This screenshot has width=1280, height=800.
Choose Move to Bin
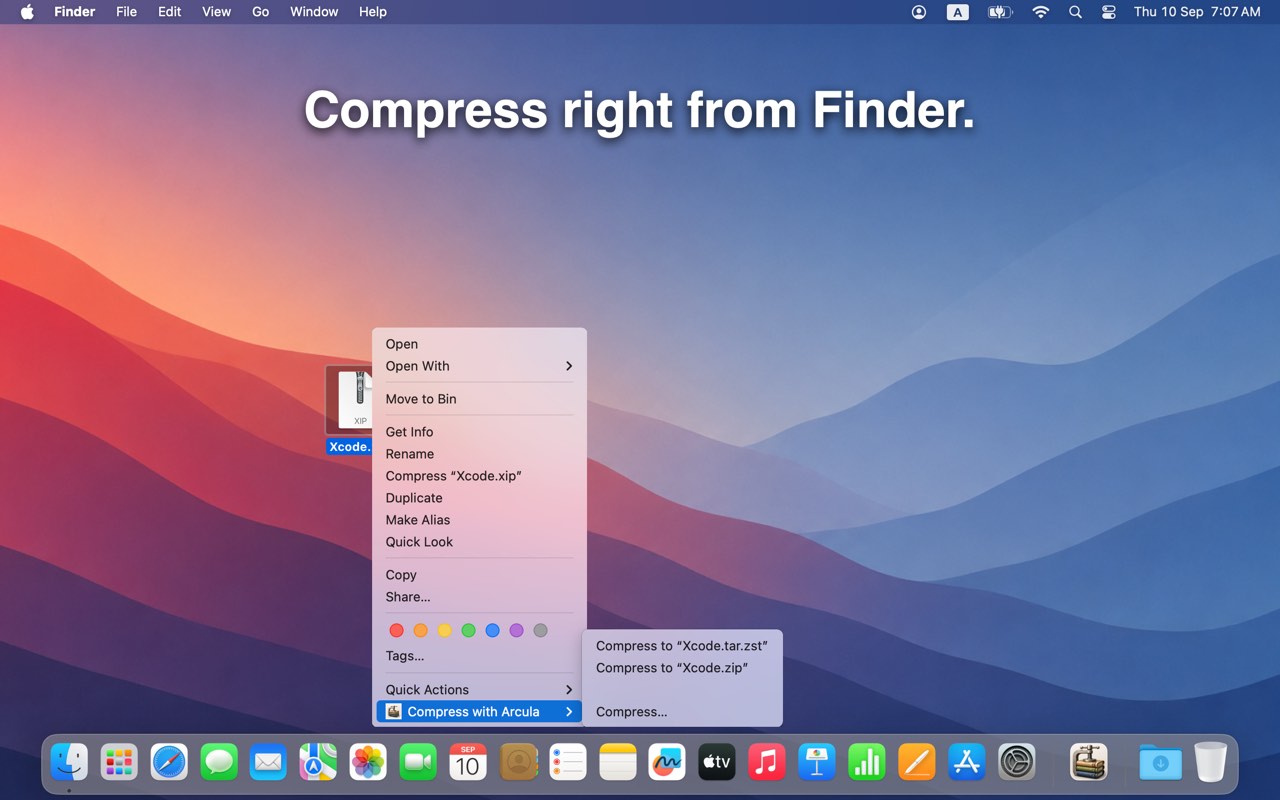(x=479, y=399)
